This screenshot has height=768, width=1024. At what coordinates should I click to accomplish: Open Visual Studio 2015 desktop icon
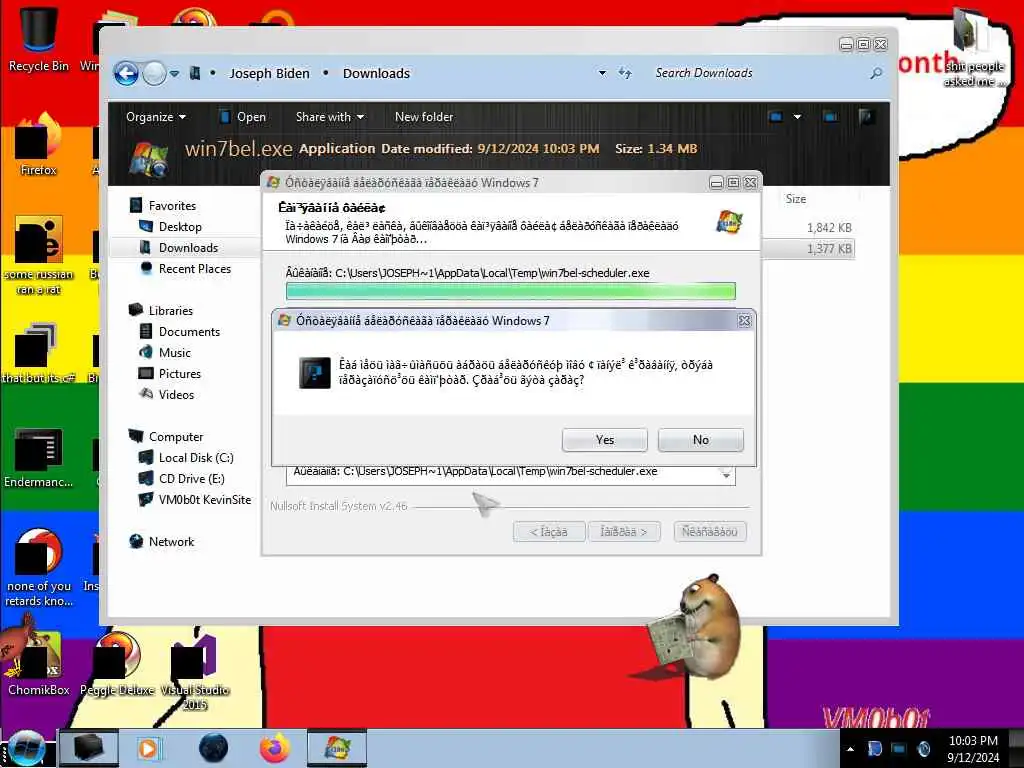(x=195, y=671)
